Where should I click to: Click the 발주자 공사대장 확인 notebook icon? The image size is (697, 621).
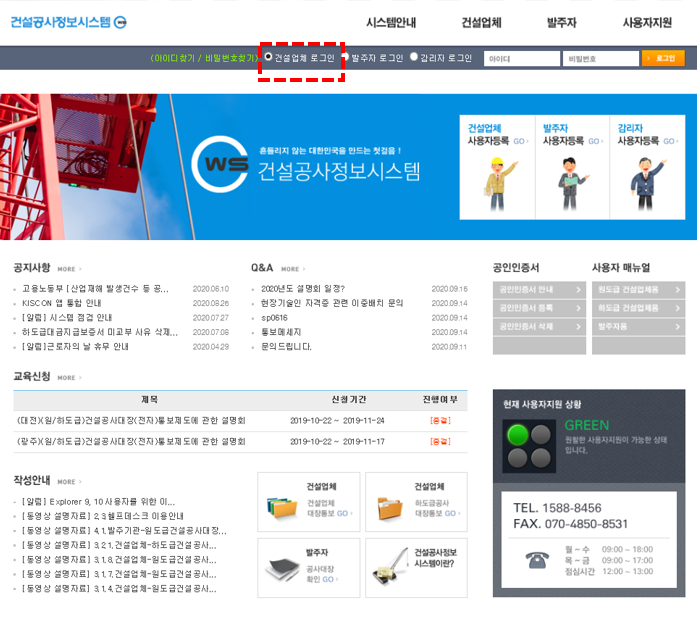[x=282, y=569]
